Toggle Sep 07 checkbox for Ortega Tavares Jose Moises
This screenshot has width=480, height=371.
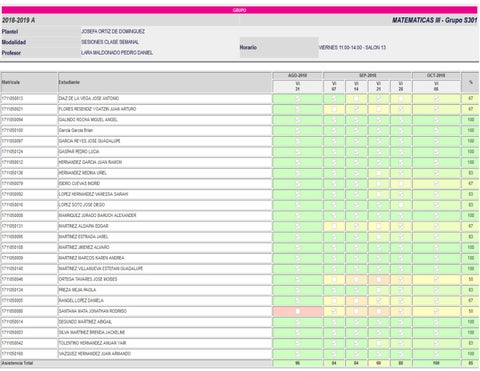(334, 279)
